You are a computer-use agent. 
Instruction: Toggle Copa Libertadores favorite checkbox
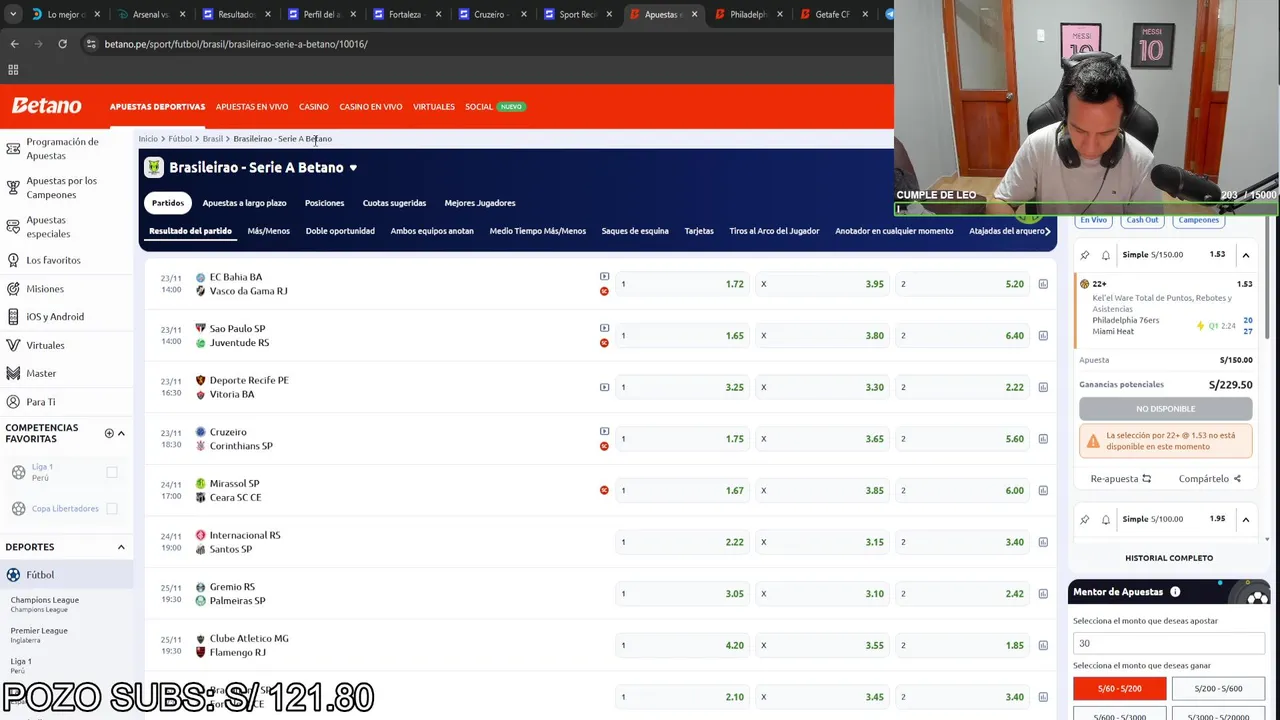(x=112, y=508)
